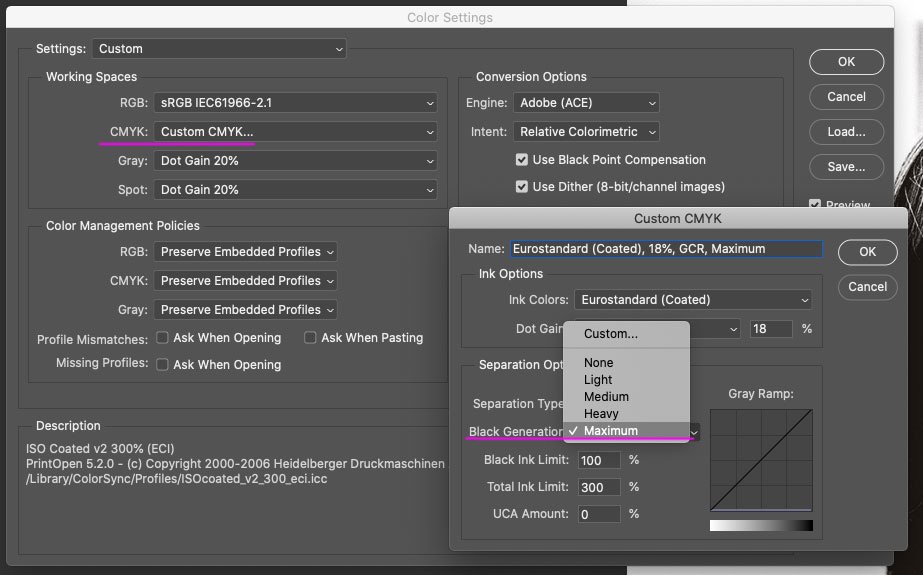Expand the Settings preset dropdown
Viewport: 923px width, 575px height.
click(x=219, y=49)
